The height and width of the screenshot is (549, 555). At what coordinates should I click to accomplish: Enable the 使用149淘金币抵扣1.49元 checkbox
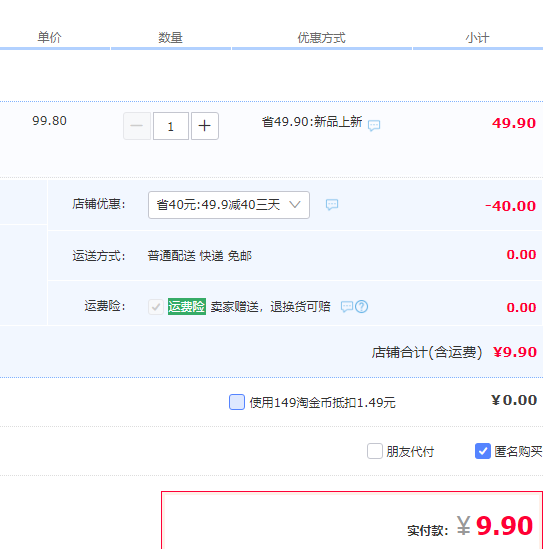(x=237, y=402)
